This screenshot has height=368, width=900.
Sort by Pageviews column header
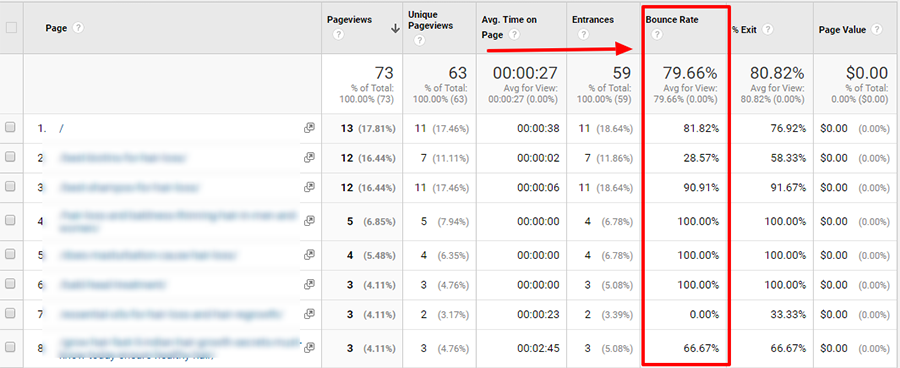click(x=349, y=20)
